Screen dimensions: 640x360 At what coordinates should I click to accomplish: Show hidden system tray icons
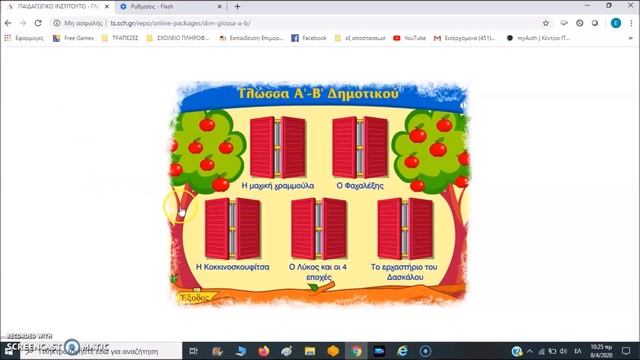[530, 351]
